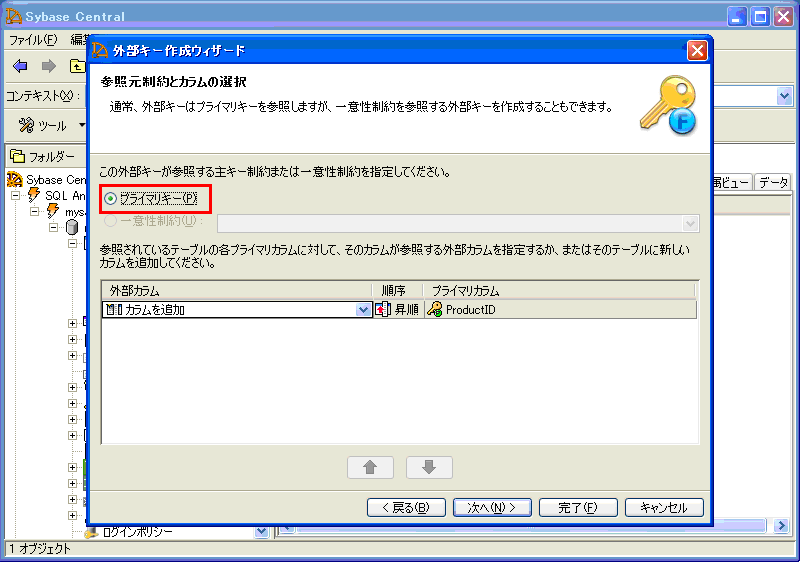The height and width of the screenshot is (562, 800).
Task: Click the 完了 finish button
Action: click(x=577, y=507)
